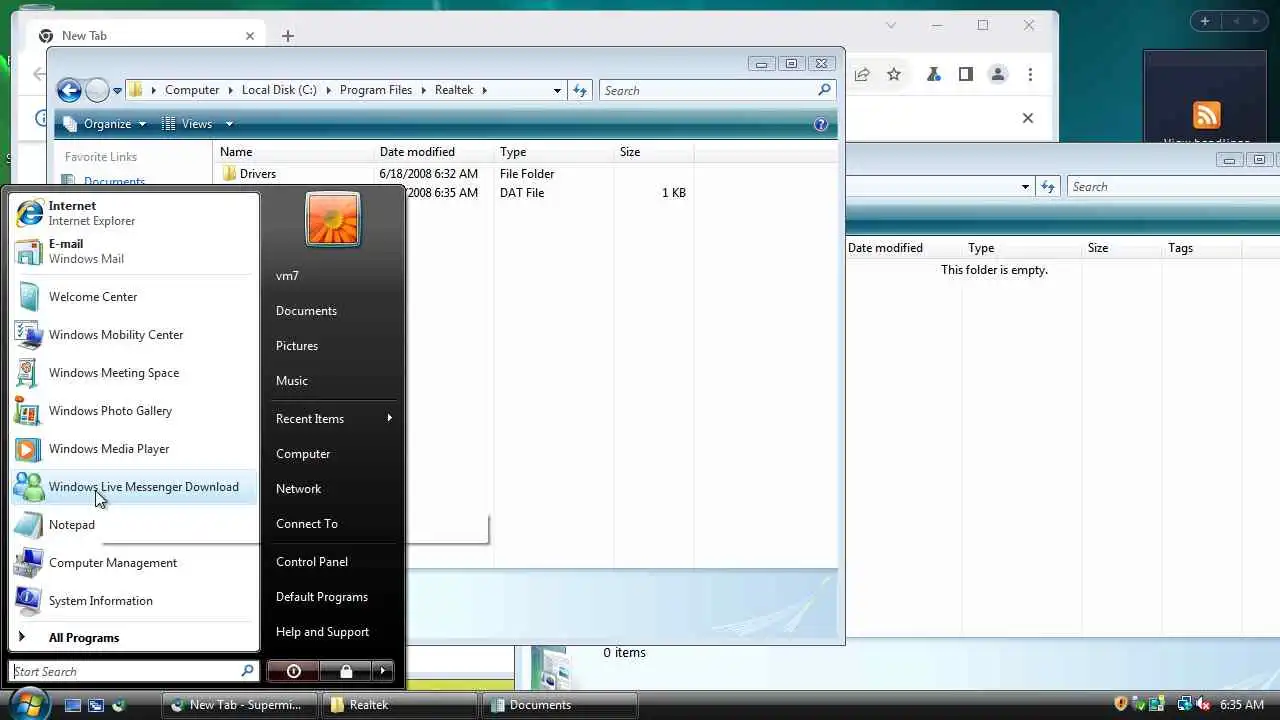Expand the Recent Items submenu
The image size is (1280, 720).
333,419
